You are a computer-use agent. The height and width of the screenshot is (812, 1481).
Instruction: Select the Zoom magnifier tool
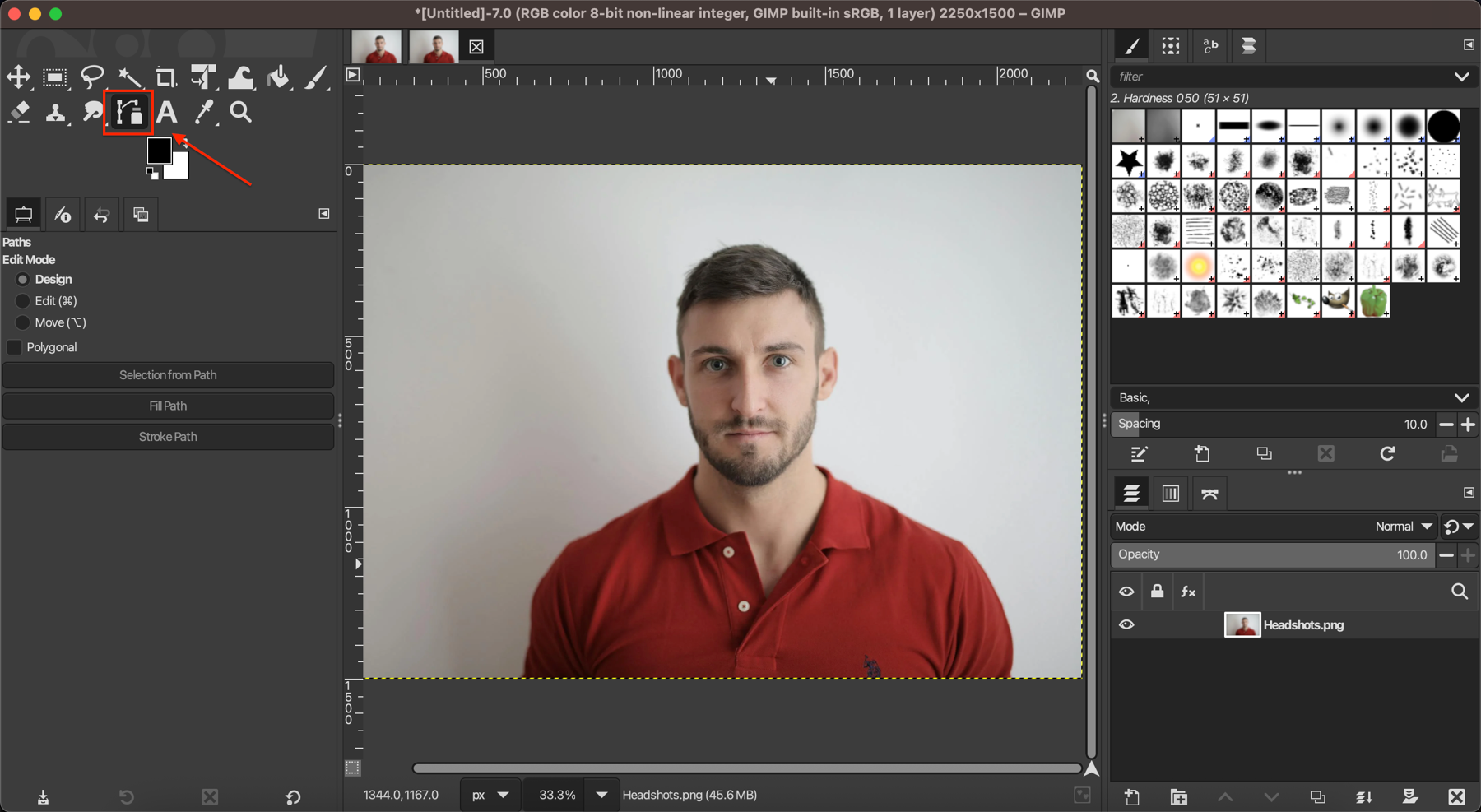240,112
